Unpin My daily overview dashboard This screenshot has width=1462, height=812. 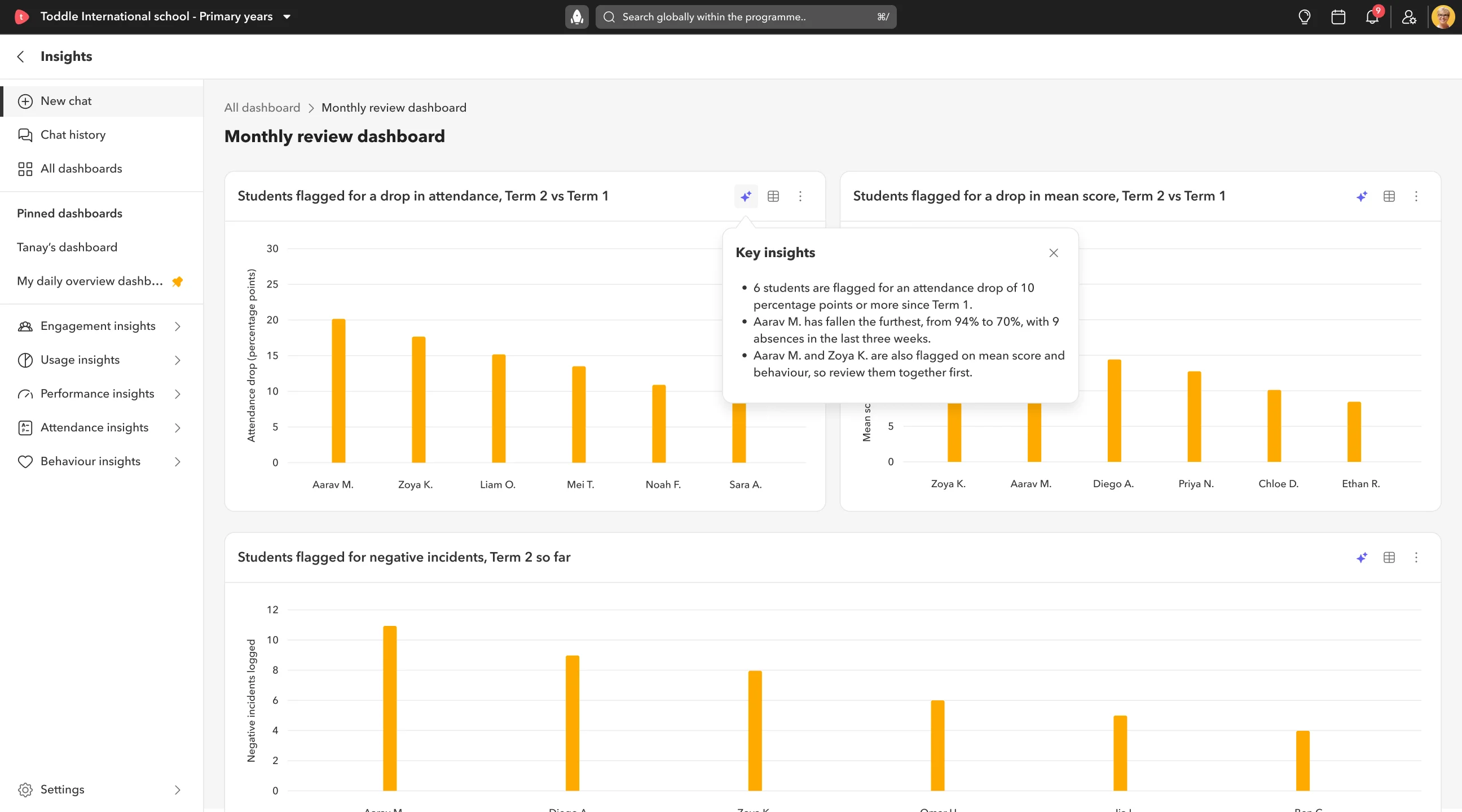coord(177,281)
